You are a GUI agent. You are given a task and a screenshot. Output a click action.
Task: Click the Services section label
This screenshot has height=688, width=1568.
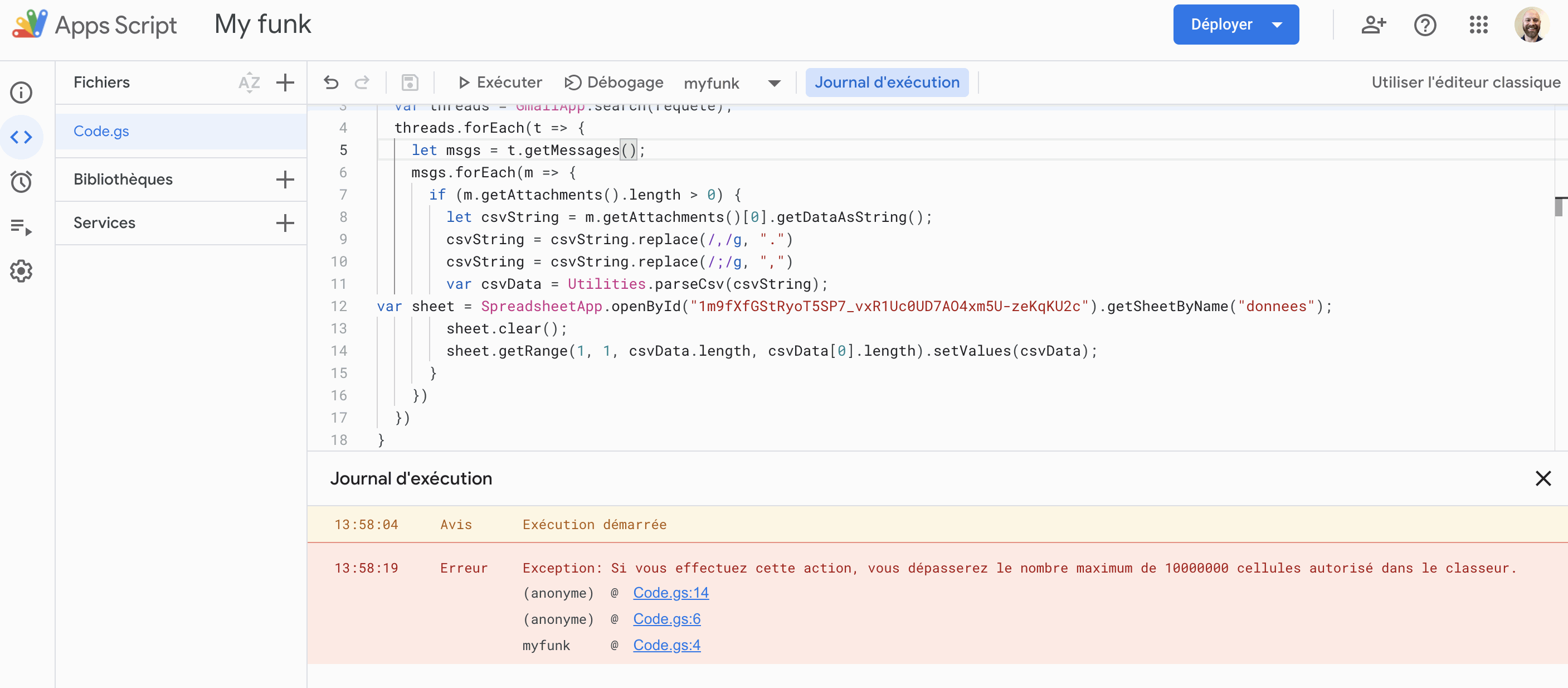pyautogui.click(x=104, y=223)
